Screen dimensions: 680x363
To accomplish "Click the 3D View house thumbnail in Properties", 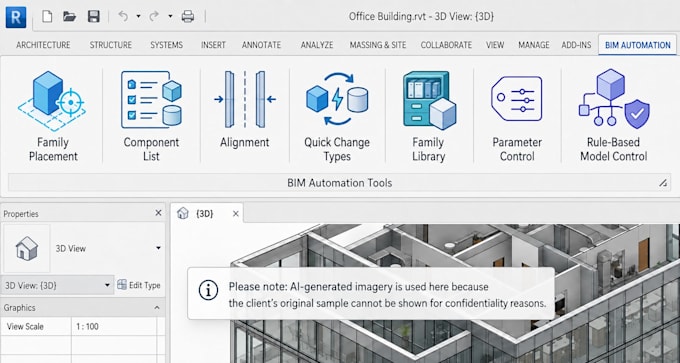I will click(26, 249).
